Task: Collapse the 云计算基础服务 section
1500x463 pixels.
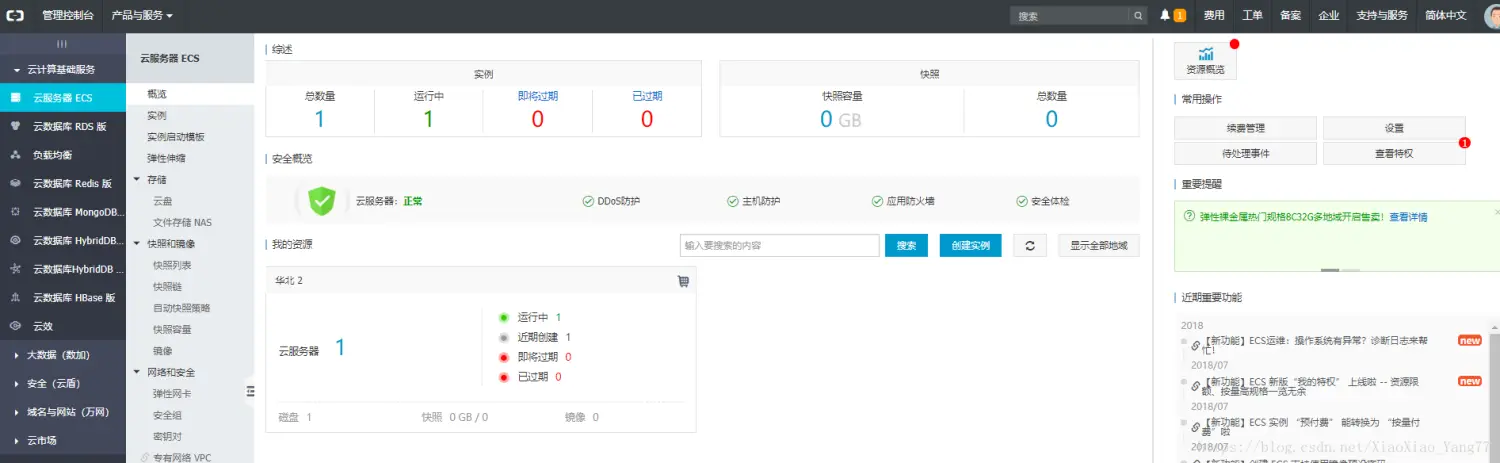Action: [x=62, y=70]
